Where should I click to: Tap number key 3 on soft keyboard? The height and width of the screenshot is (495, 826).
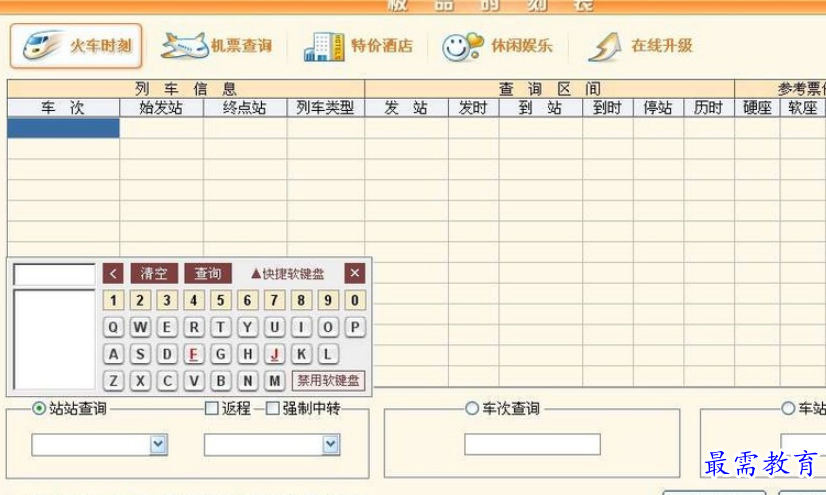166,300
